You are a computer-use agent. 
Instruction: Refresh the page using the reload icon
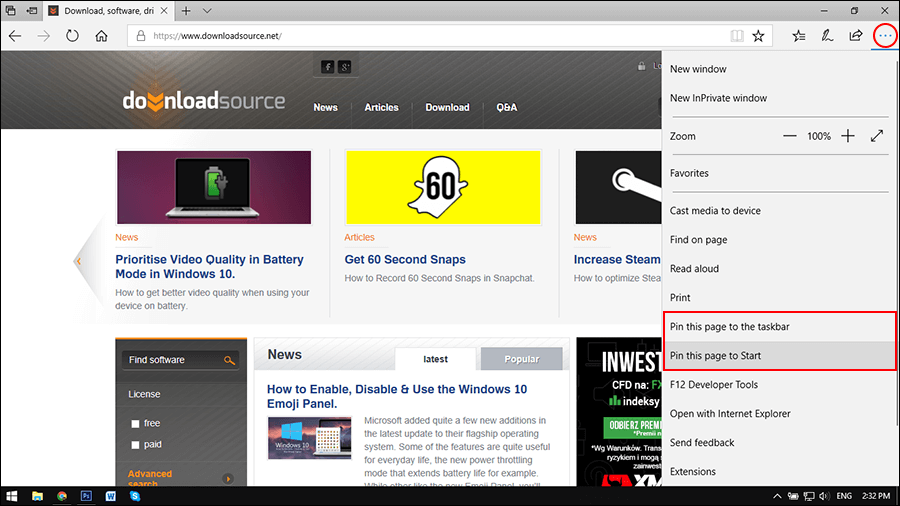pyautogui.click(x=72, y=36)
